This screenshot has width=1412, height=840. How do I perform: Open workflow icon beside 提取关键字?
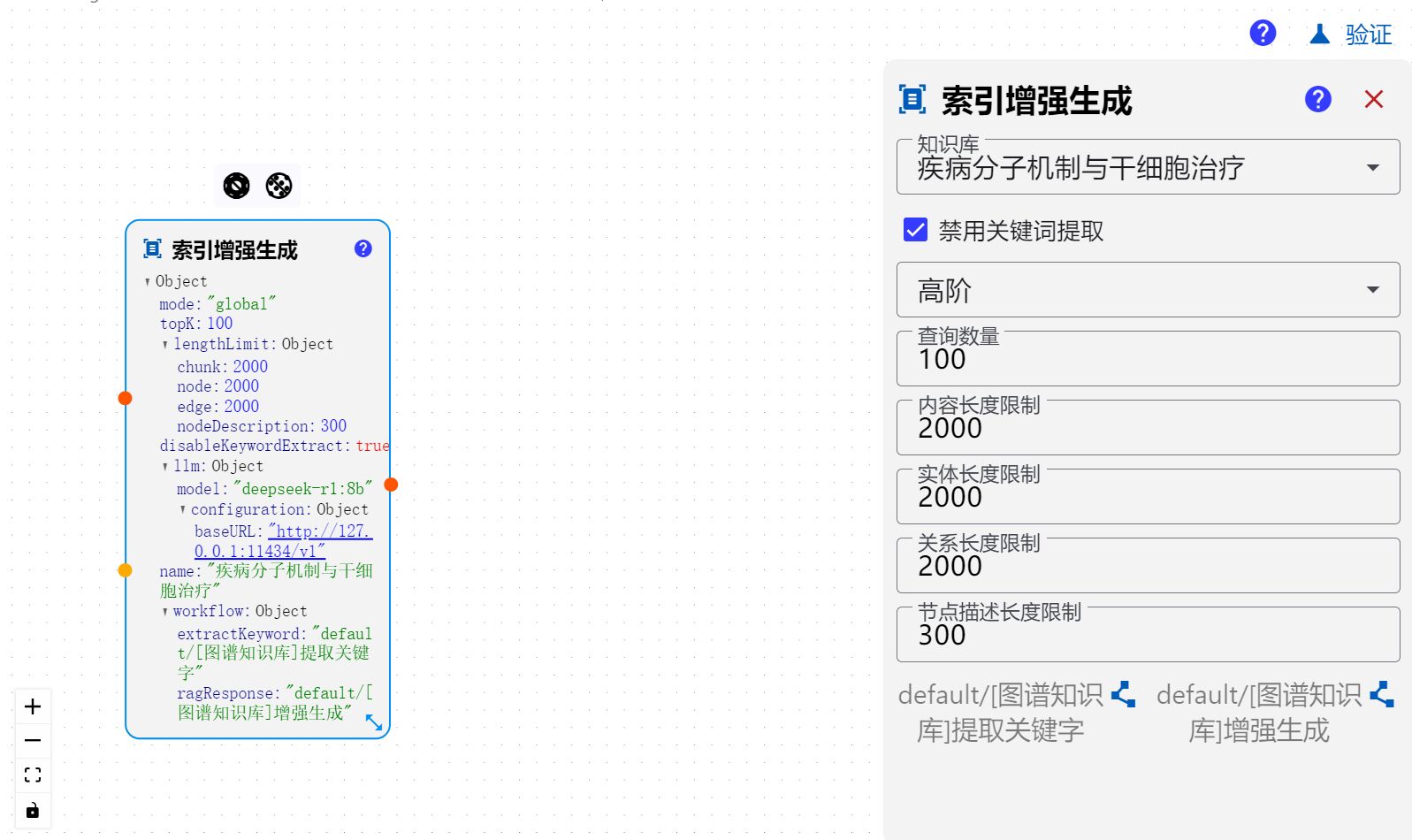click(1123, 695)
